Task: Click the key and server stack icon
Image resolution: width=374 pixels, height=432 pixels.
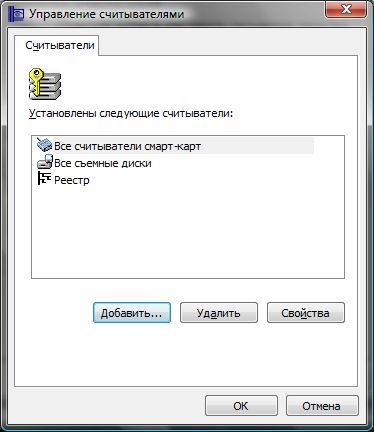Action: [45, 84]
